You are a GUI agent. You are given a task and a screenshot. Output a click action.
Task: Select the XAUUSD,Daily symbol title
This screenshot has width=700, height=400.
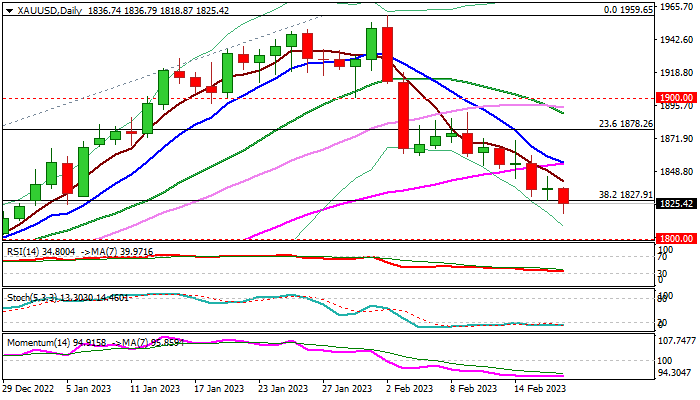click(50, 11)
